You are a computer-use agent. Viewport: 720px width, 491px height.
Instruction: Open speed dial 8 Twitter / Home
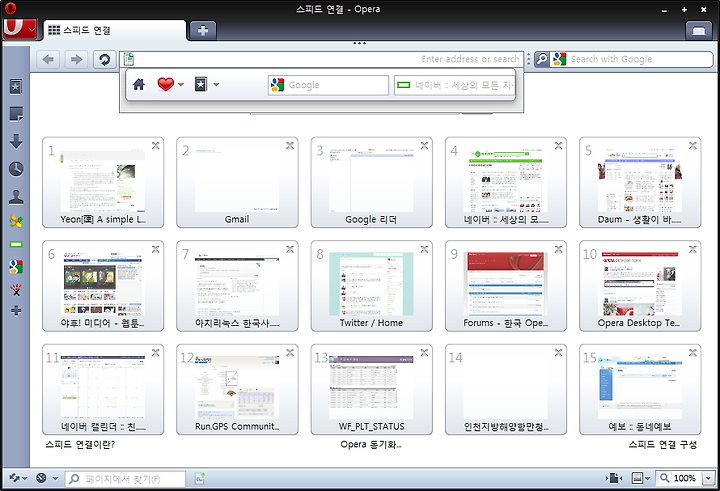pyautogui.click(x=371, y=286)
